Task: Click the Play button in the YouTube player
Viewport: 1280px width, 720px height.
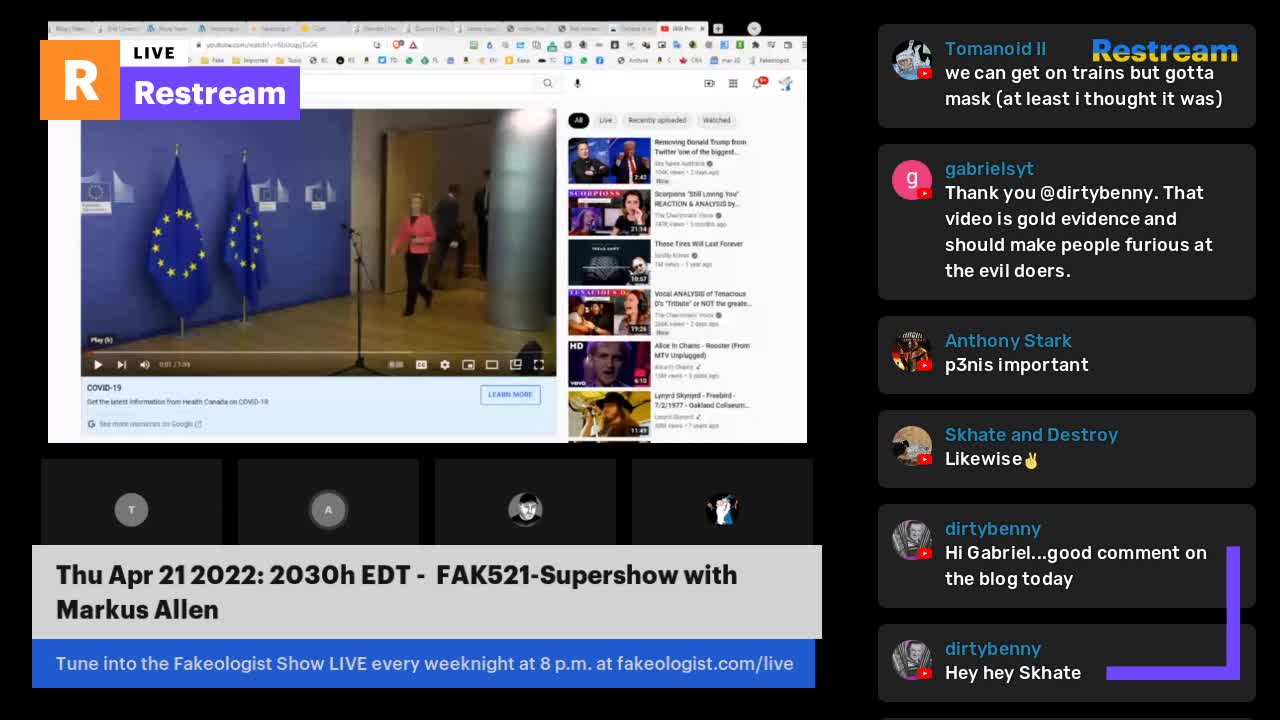Action: click(x=98, y=365)
